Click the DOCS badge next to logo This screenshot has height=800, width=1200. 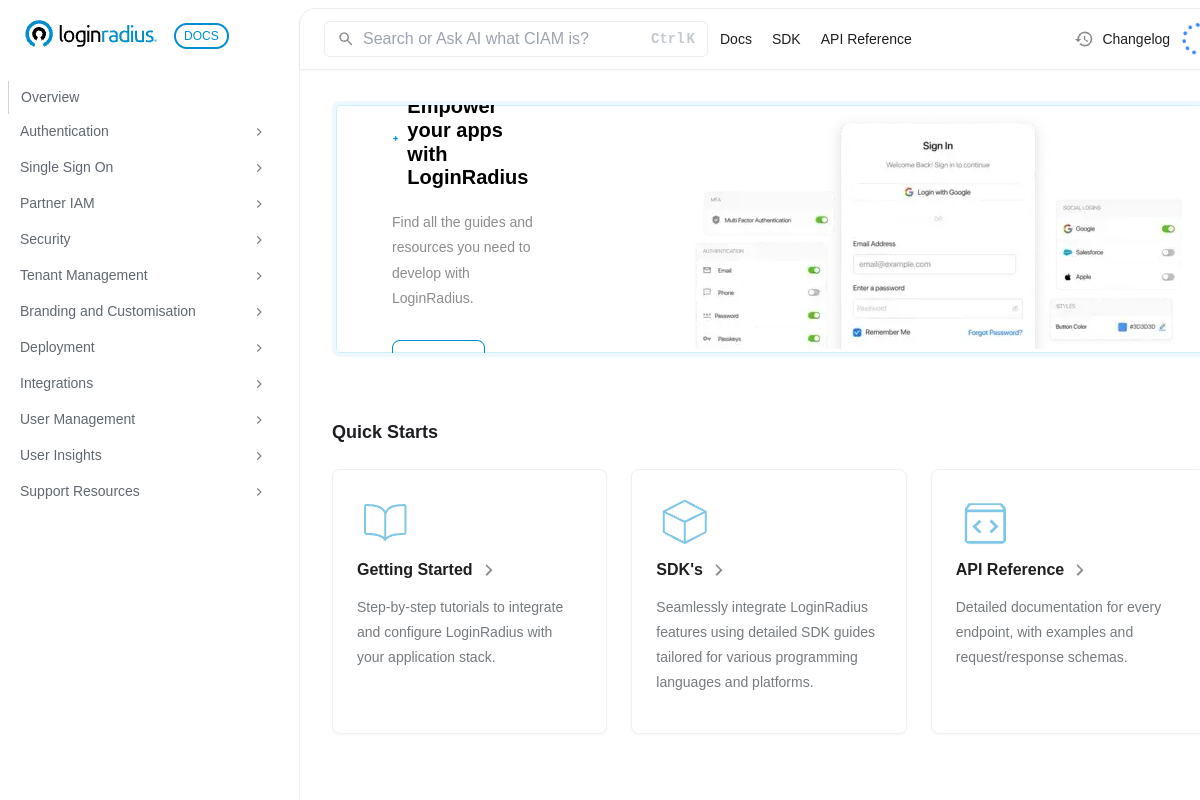pos(201,36)
